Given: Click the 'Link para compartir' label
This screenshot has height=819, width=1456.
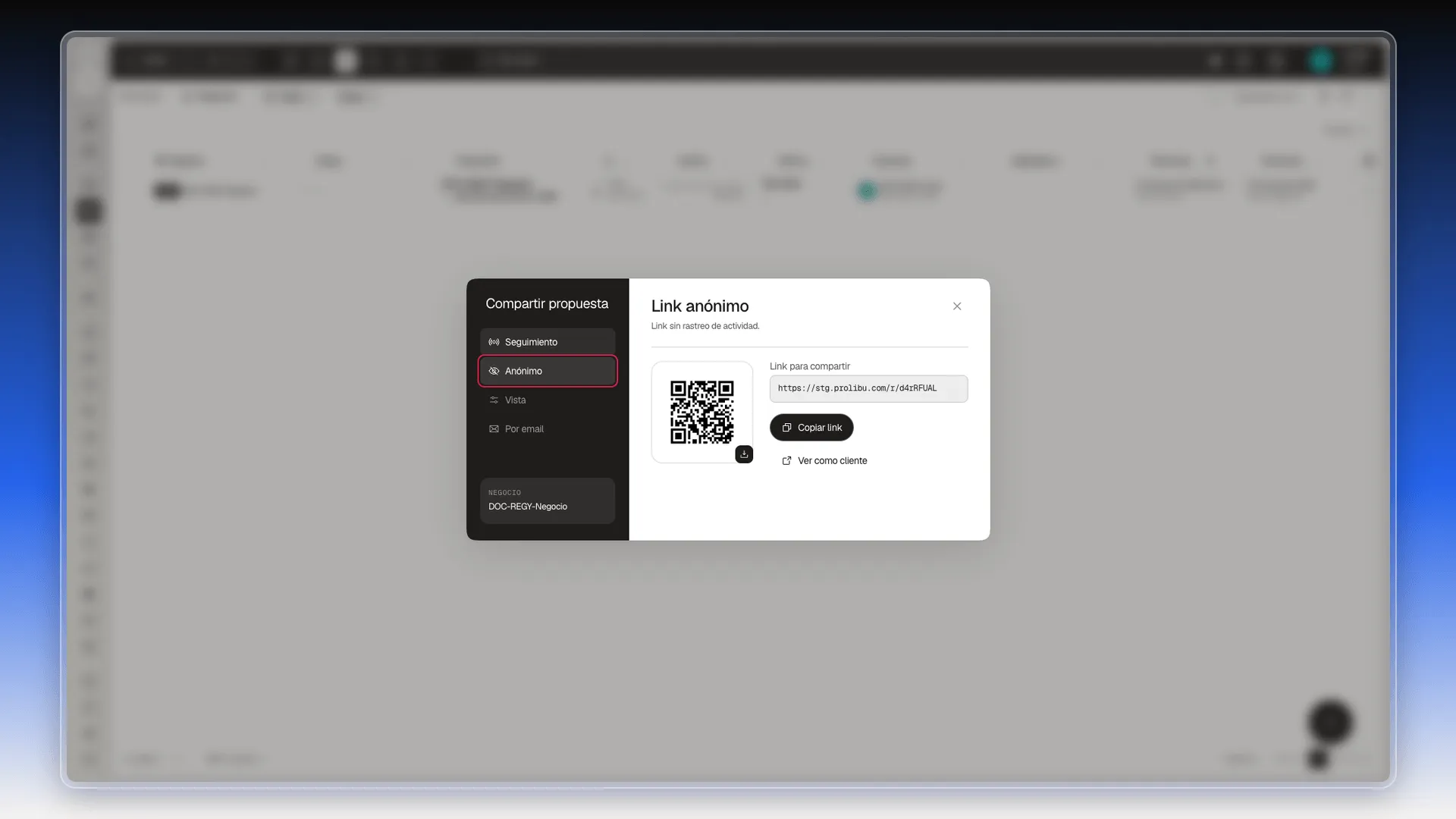Looking at the screenshot, I should [809, 366].
